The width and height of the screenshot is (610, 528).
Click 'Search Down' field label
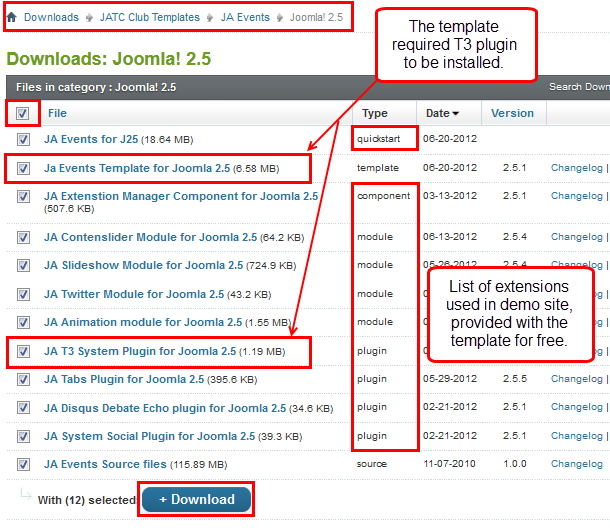click(579, 87)
